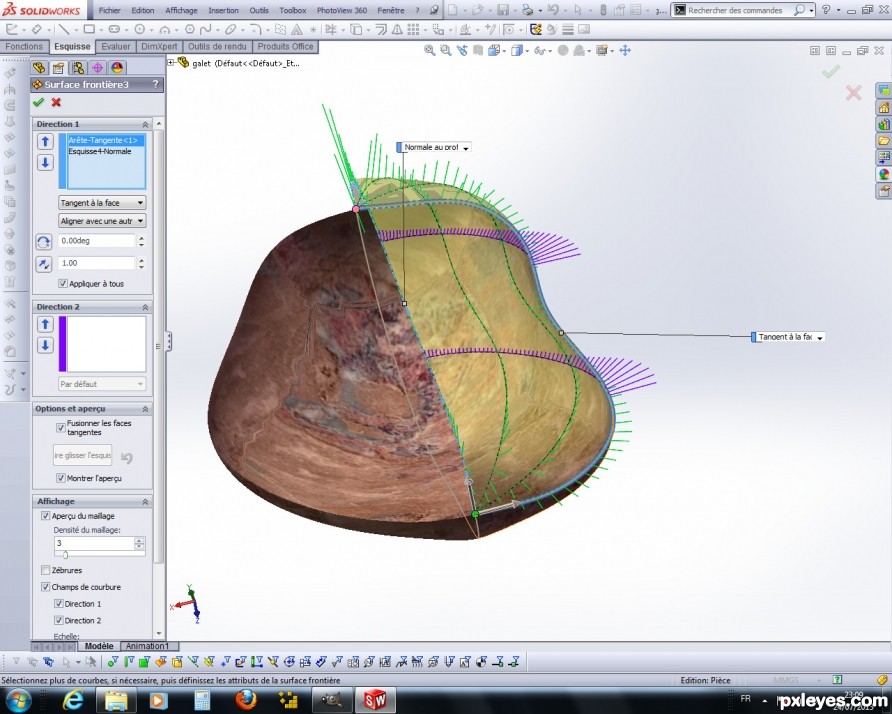Screen dimensions: 892x714
Task: Select the Spline sketch tool
Action: (206, 29)
